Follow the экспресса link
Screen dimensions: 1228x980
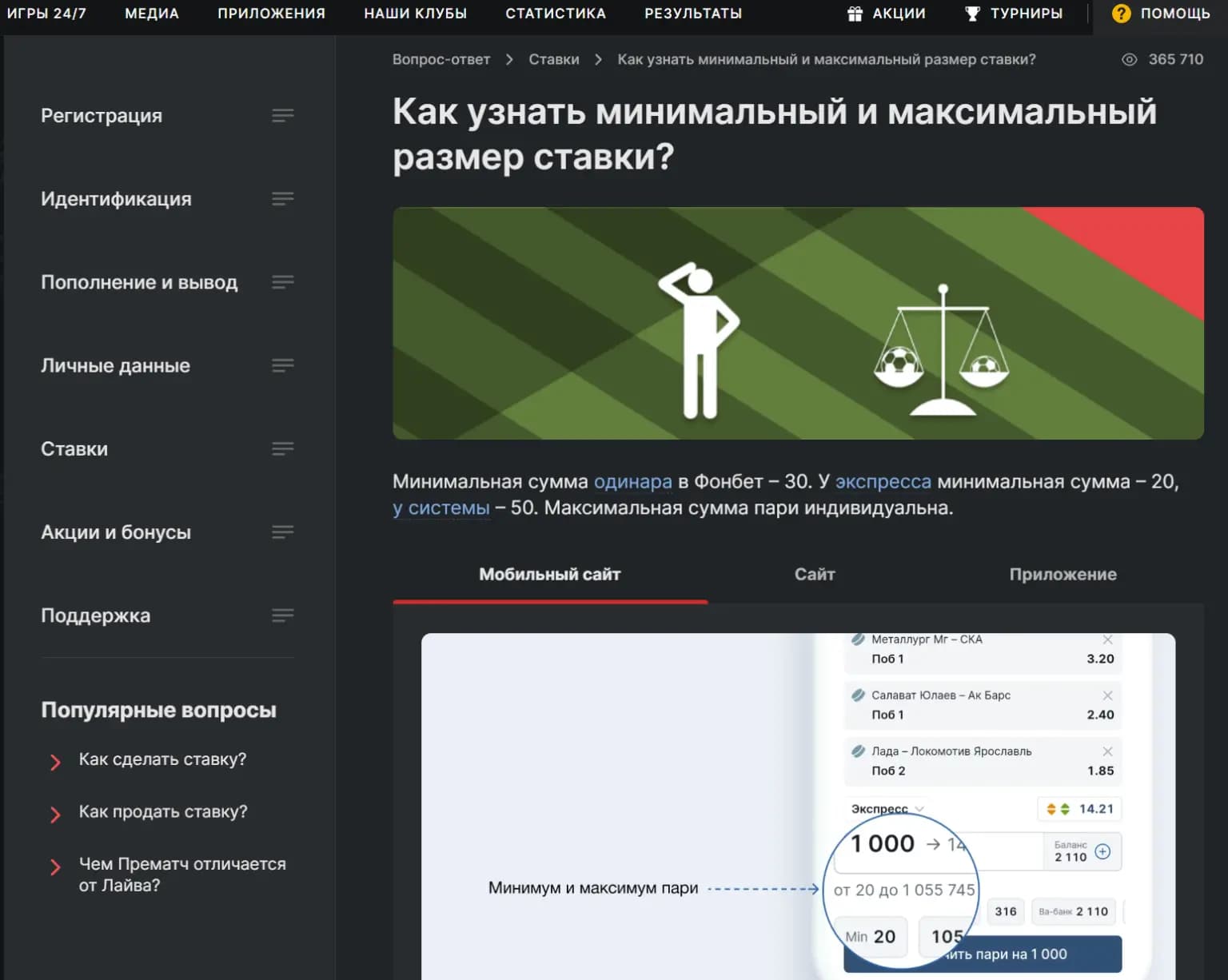click(883, 481)
